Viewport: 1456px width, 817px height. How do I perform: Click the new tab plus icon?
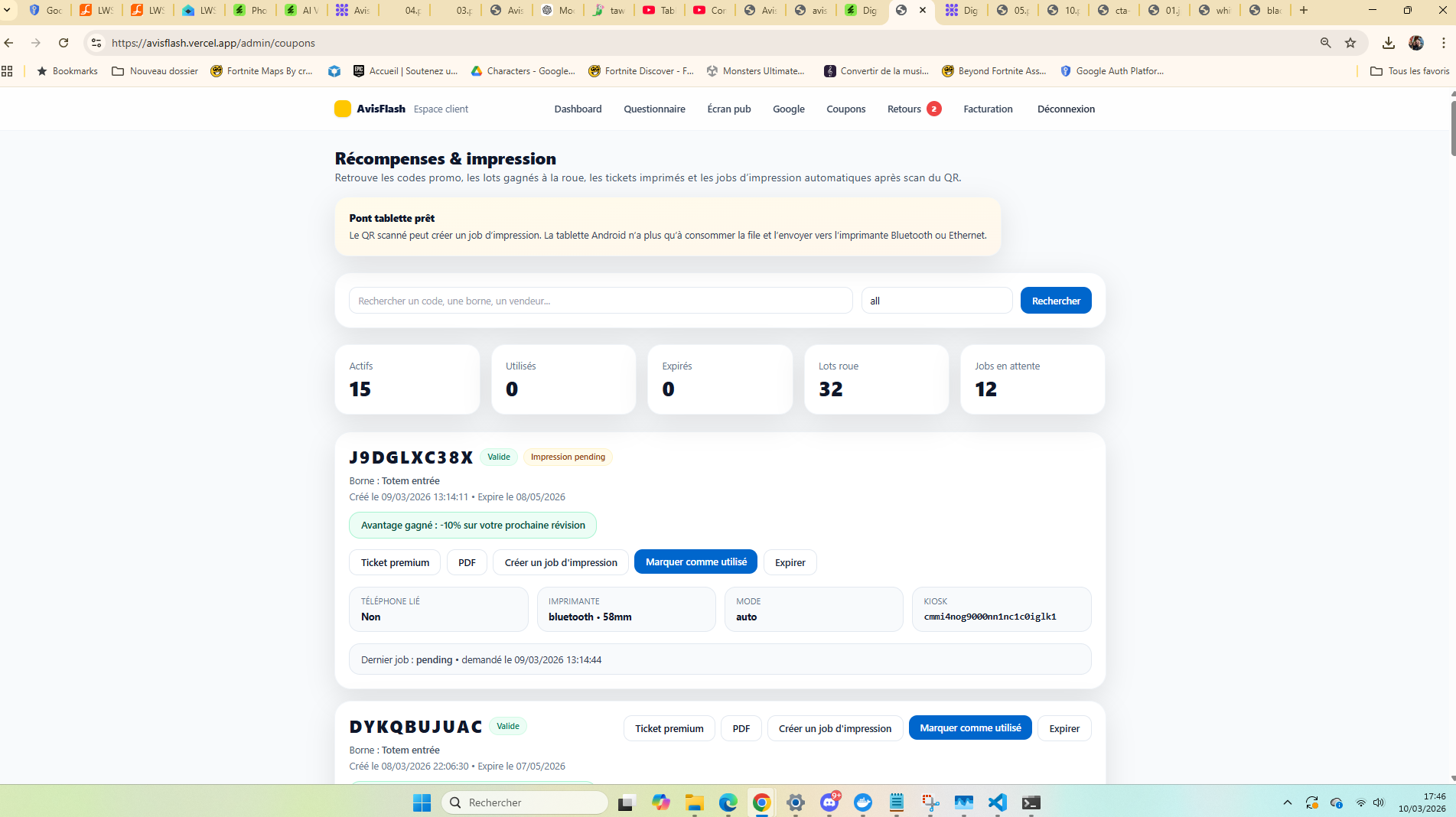(1304, 10)
